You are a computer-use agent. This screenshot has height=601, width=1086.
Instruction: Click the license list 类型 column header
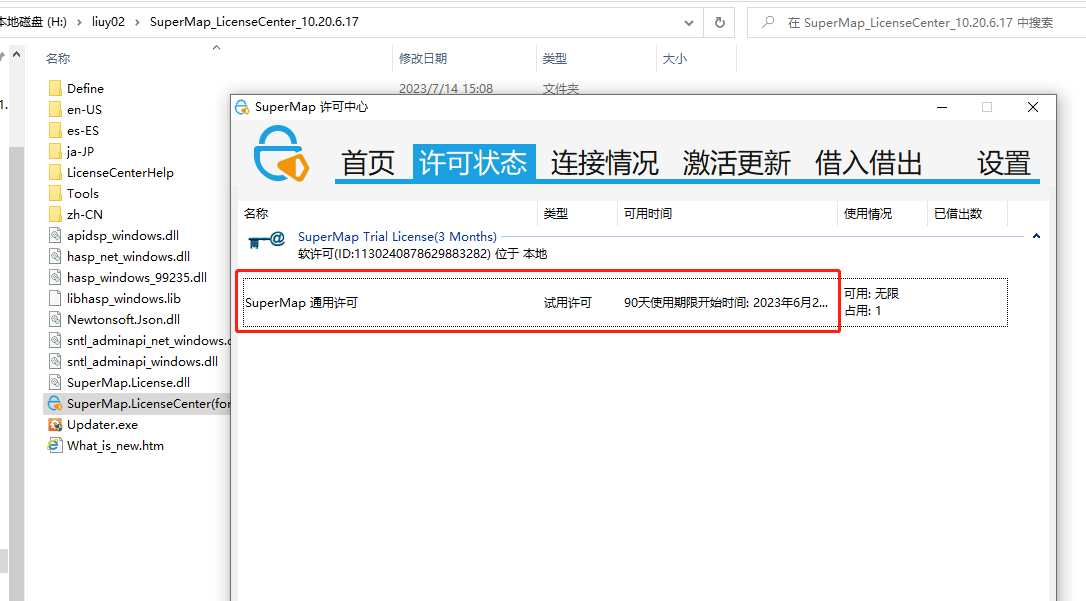pos(578,214)
